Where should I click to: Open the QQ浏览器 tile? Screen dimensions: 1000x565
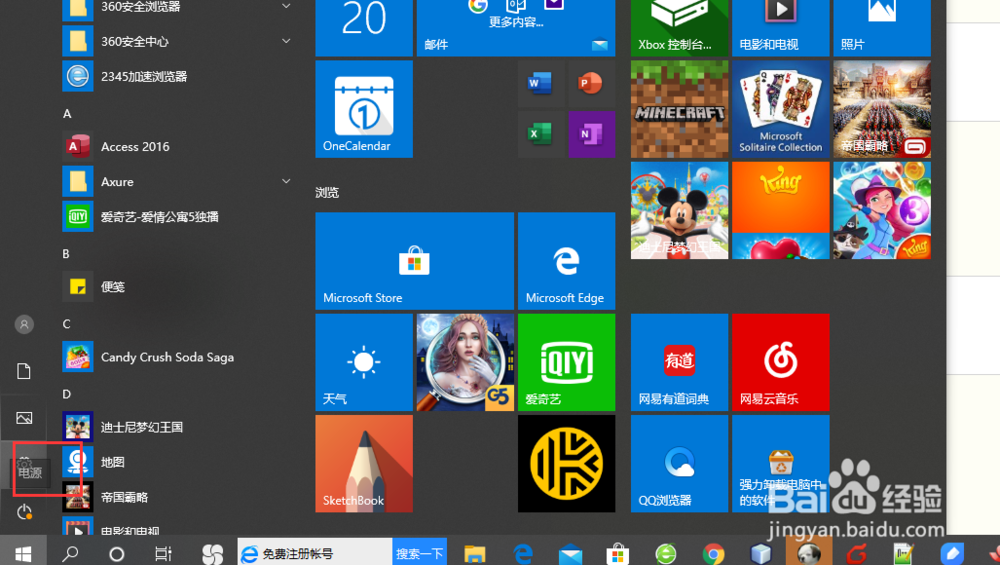[x=679, y=464]
